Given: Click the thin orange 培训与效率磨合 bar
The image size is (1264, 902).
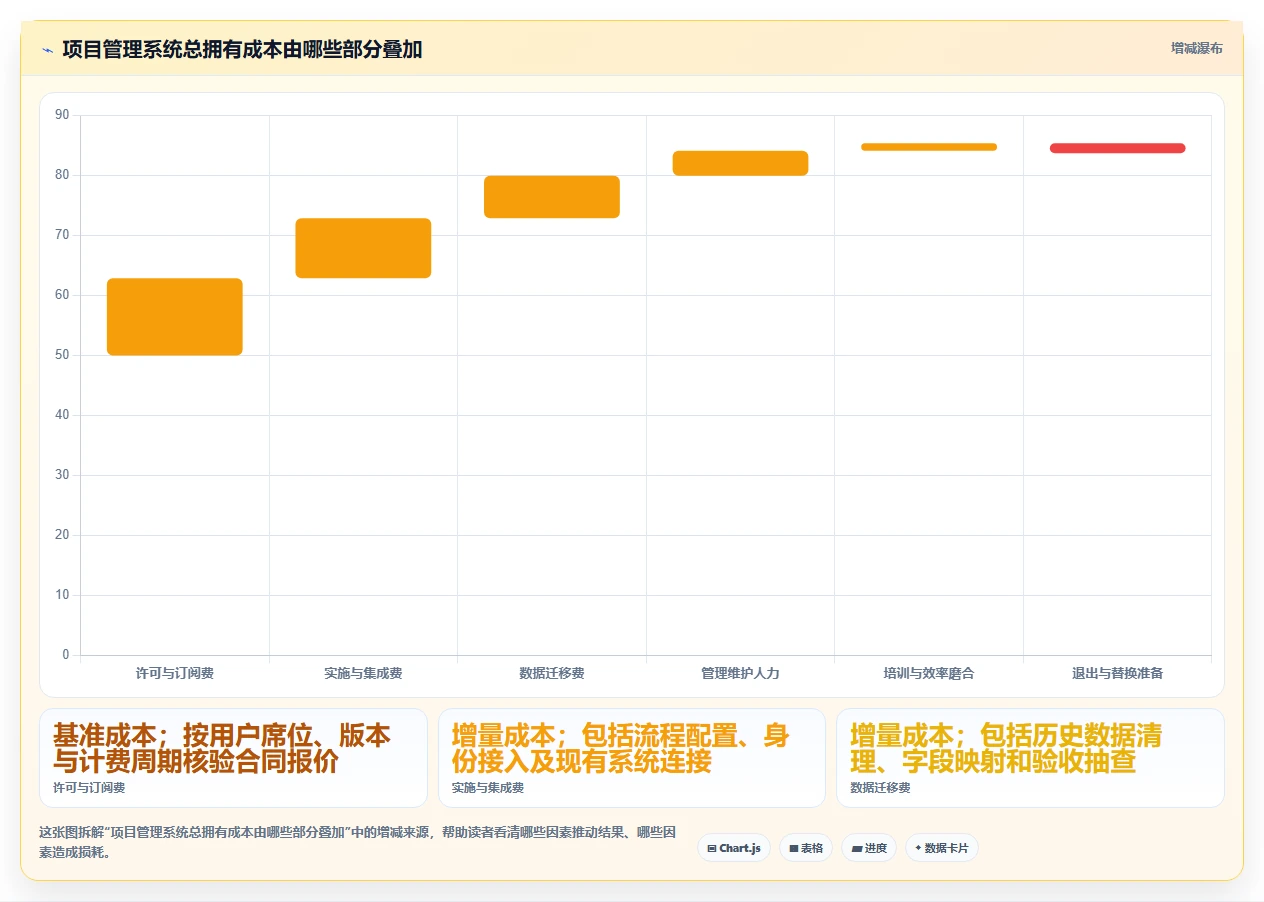Looking at the screenshot, I should tap(929, 147).
